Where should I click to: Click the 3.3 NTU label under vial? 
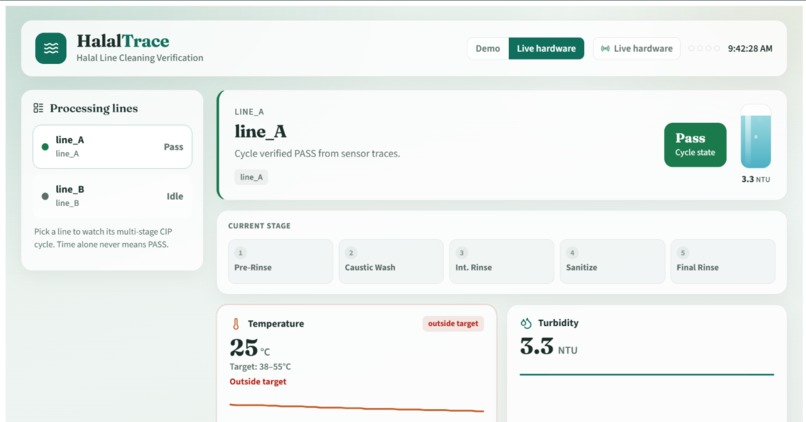pos(756,179)
